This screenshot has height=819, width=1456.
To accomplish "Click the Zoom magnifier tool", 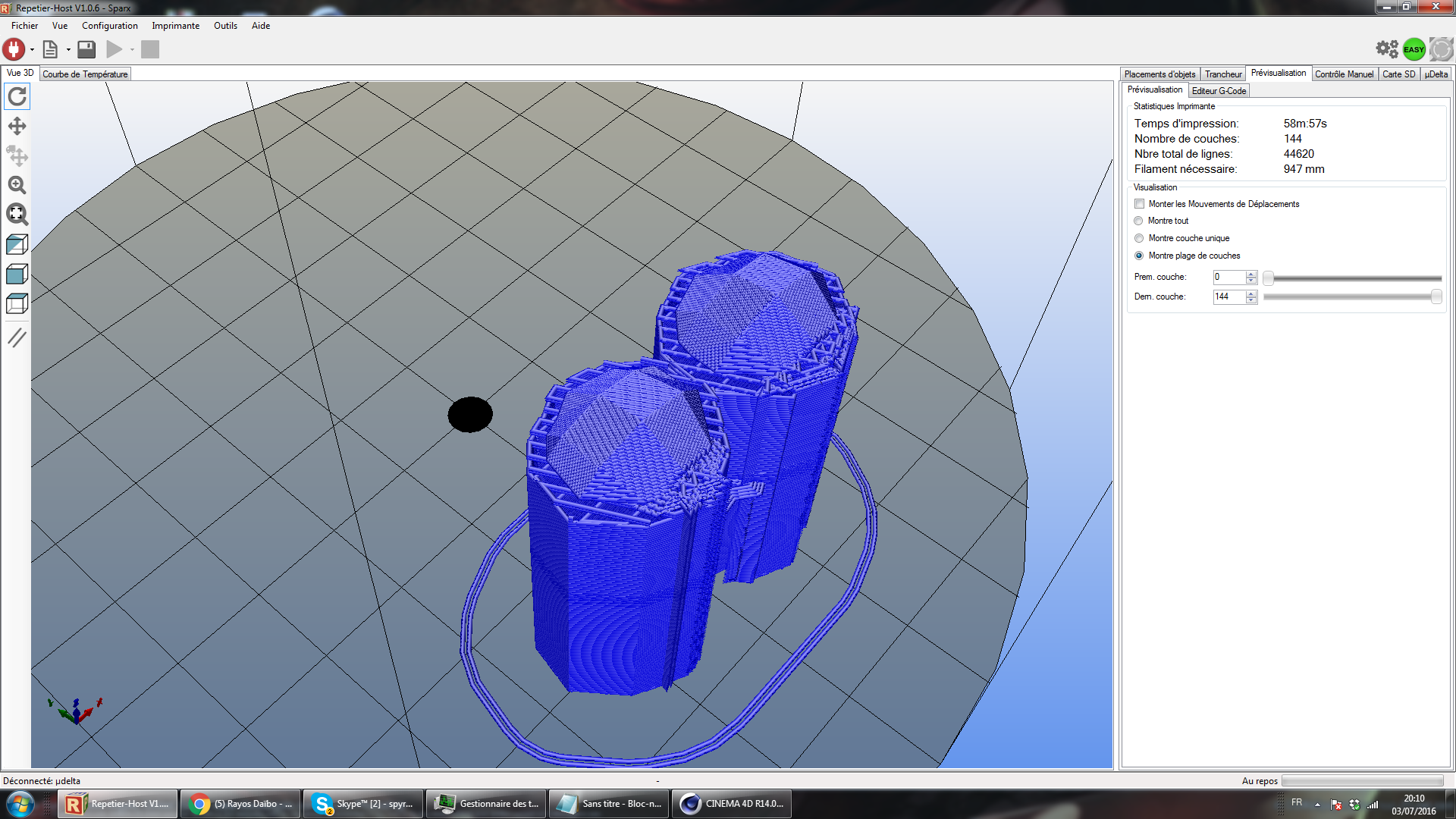I will (x=17, y=185).
